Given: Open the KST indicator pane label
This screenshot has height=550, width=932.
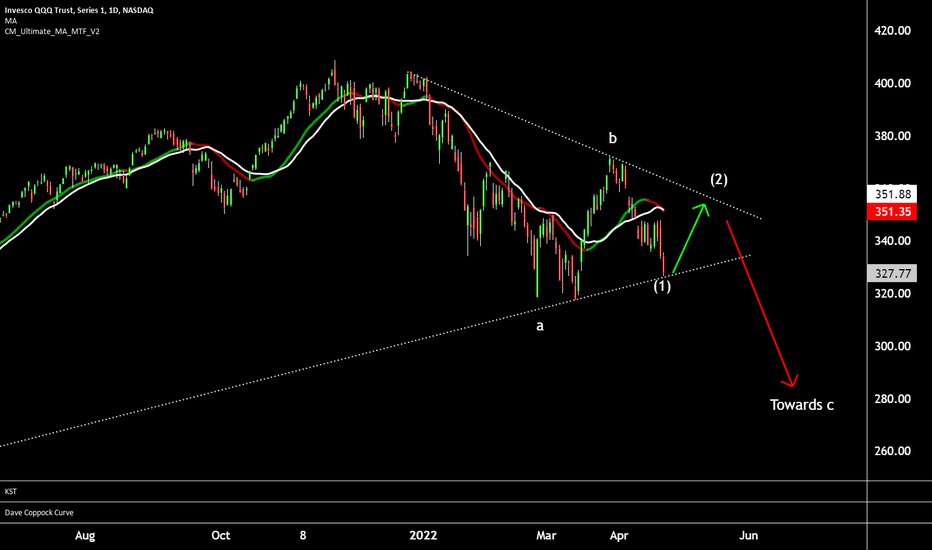Looking at the screenshot, I should tap(11, 492).
